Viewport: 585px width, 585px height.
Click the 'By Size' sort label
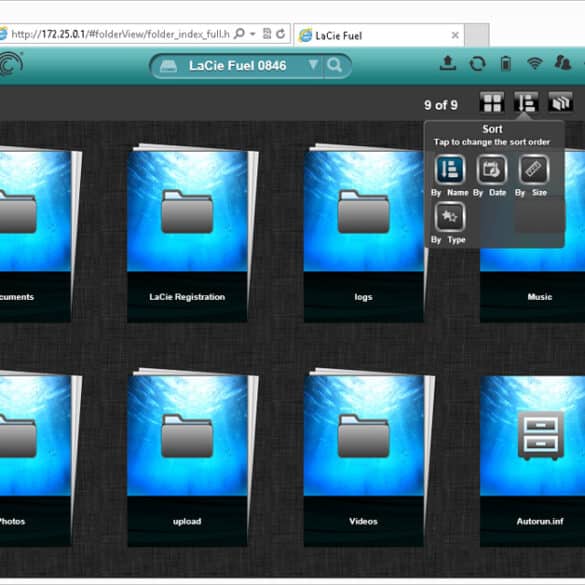coord(531,193)
